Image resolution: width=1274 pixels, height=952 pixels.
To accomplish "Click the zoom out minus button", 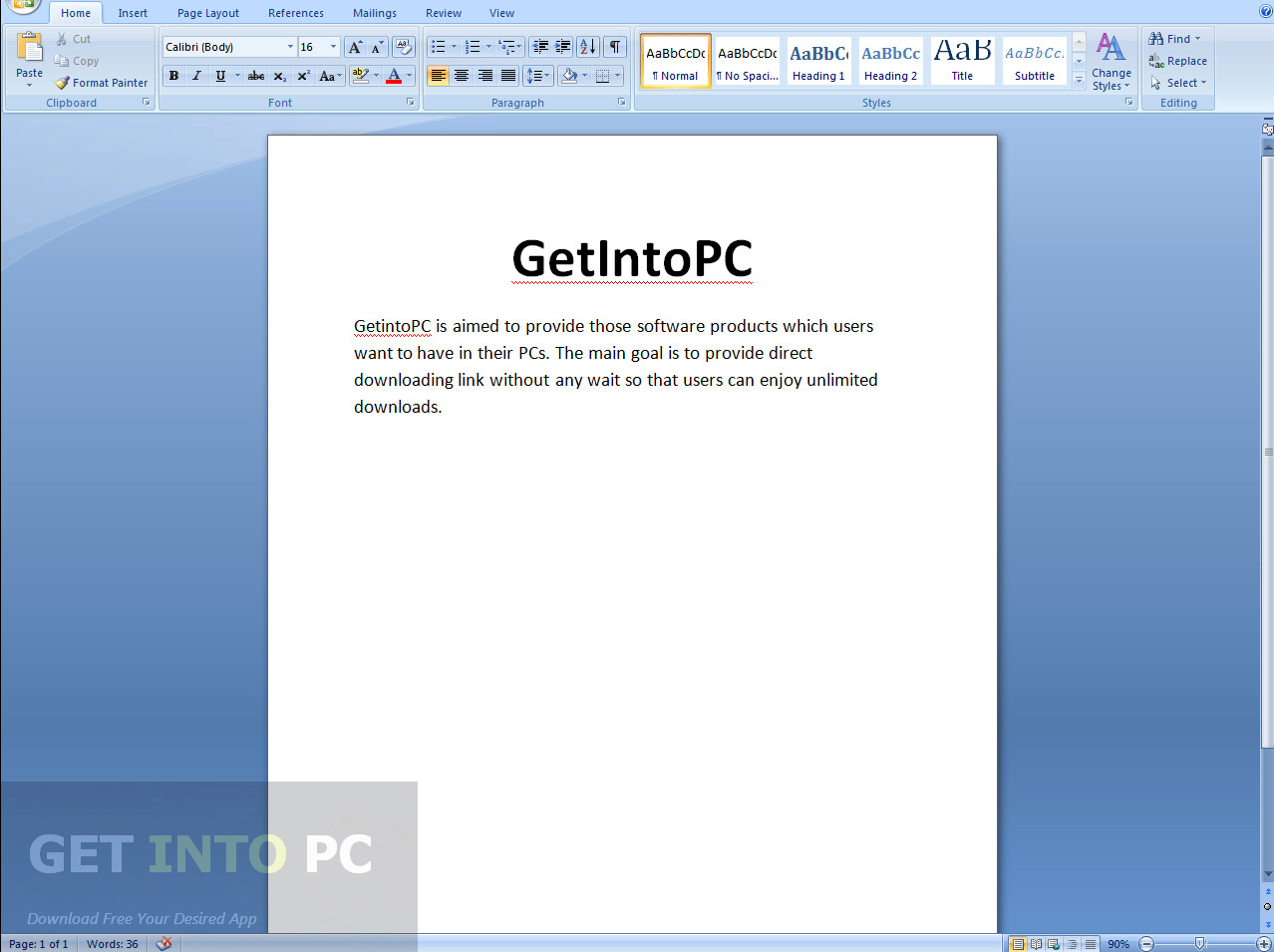I will [x=1146, y=944].
